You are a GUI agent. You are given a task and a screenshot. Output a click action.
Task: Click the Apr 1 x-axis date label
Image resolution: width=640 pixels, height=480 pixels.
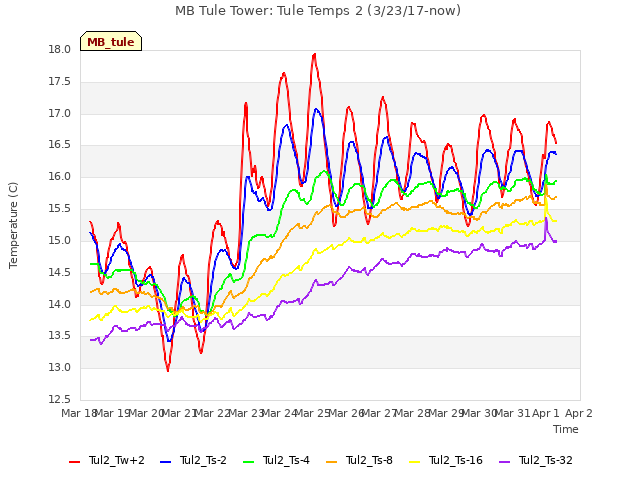[x=546, y=413]
